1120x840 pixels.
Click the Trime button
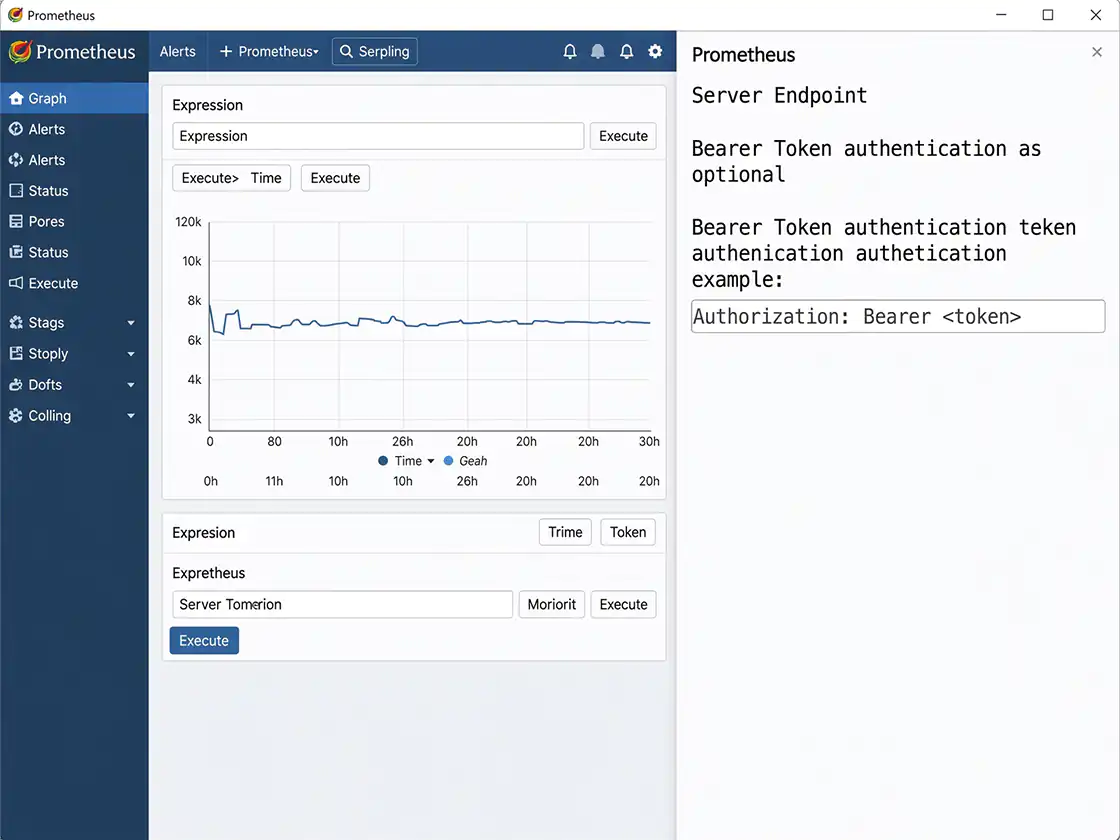[x=565, y=532]
